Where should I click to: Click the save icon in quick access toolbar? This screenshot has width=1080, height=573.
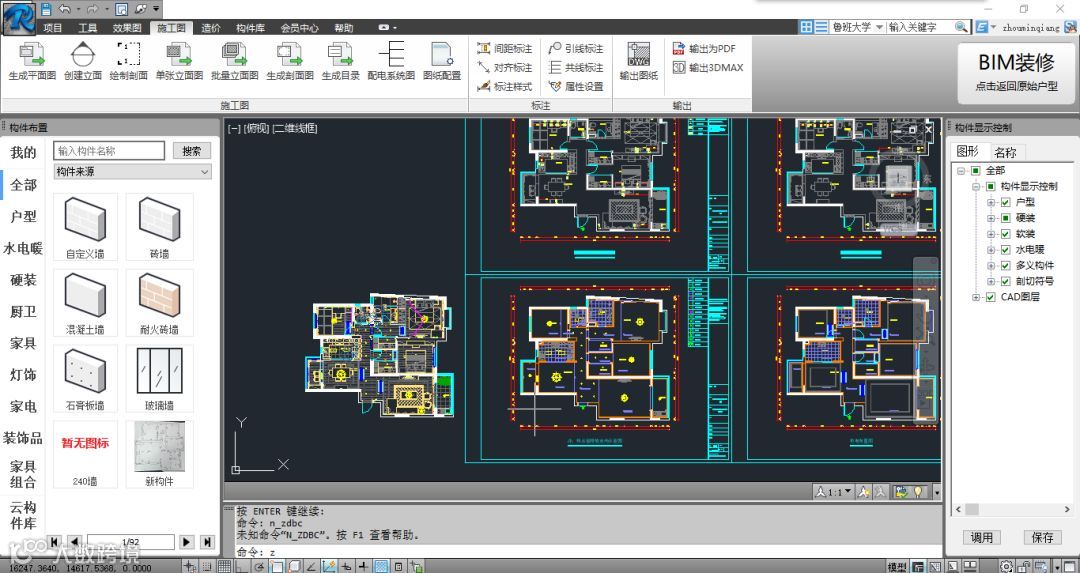[46, 9]
